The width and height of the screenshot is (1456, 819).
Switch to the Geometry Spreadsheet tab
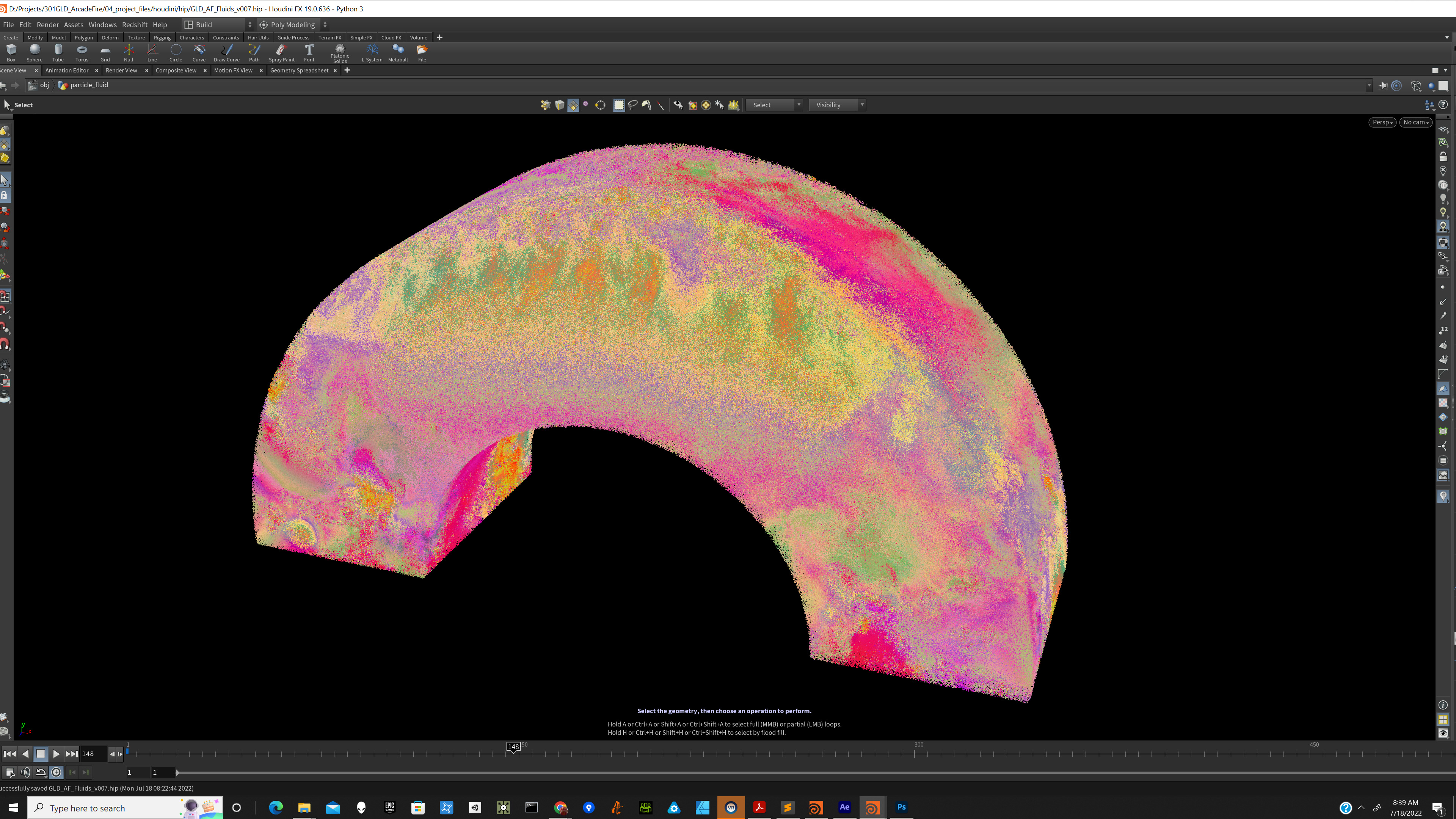click(x=299, y=71)
